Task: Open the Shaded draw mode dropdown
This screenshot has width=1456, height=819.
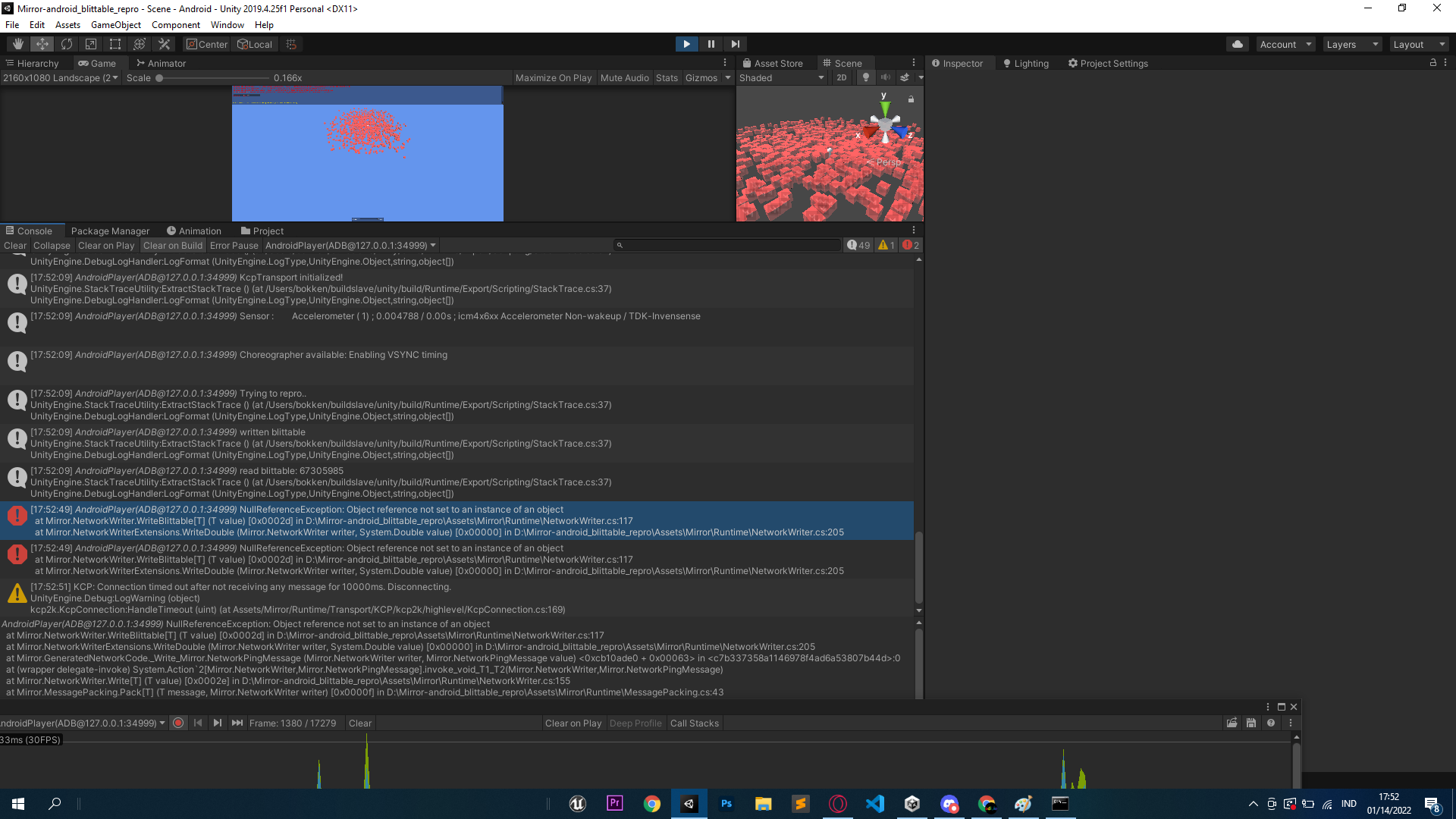Action: pyautogui.click(x=781, y=77)
